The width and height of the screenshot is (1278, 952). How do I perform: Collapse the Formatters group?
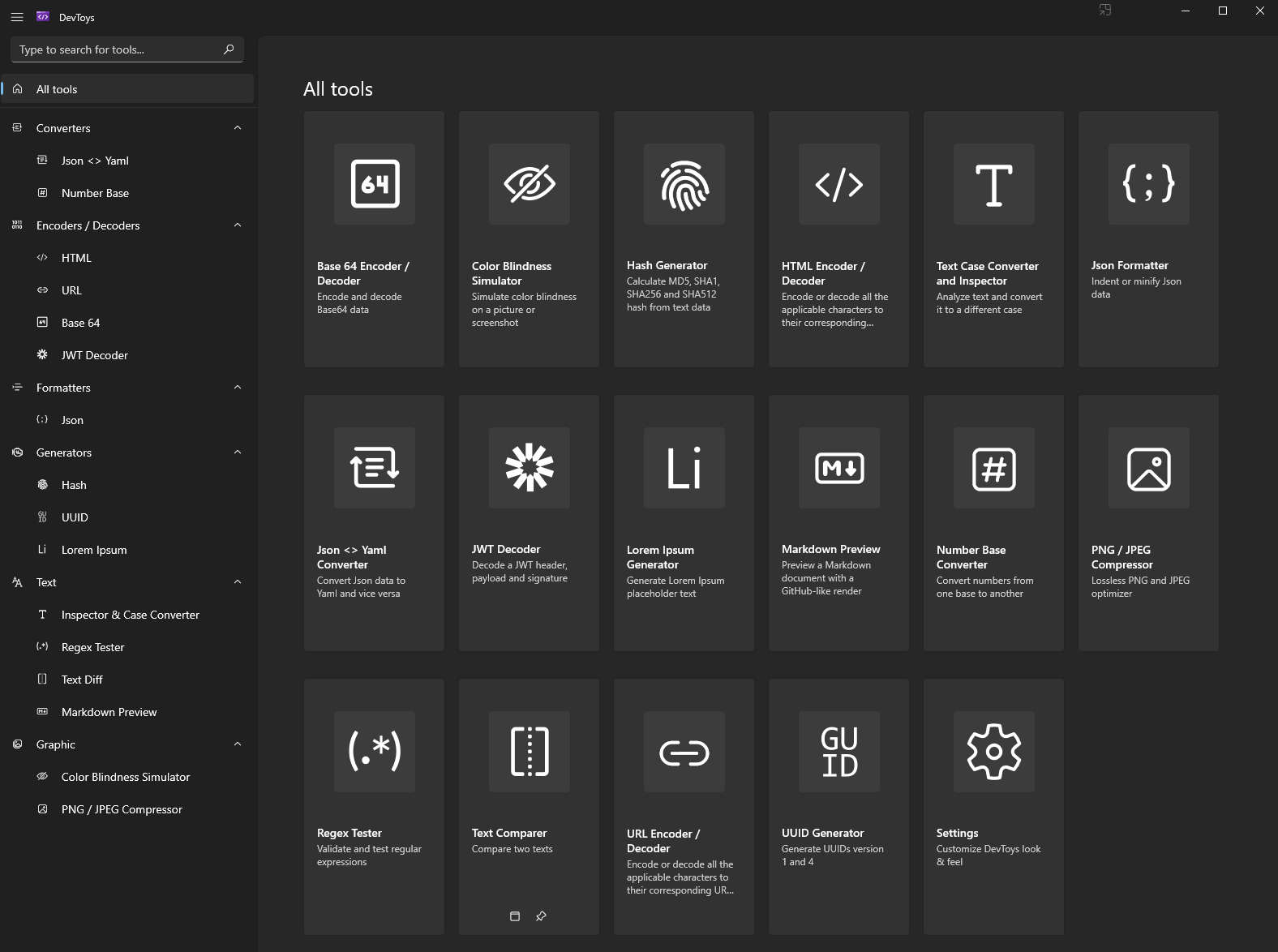tap(238, 388)
